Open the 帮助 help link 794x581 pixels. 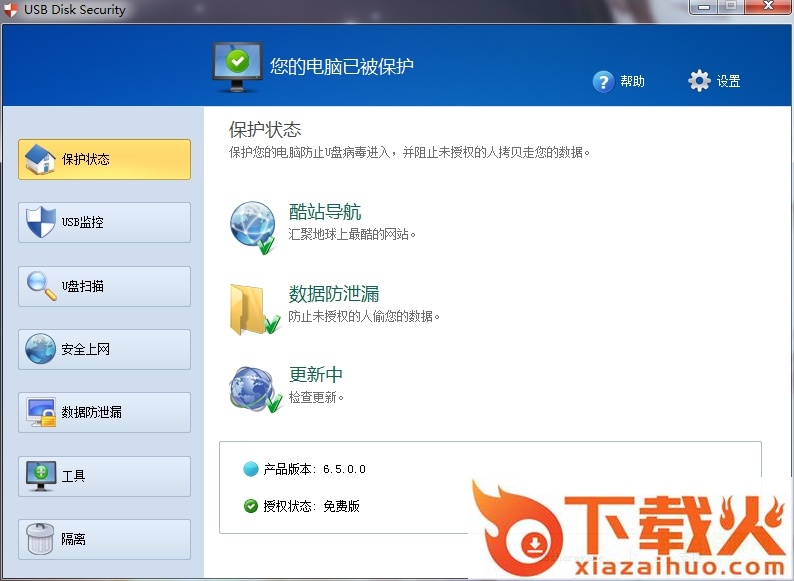[632, 81]
